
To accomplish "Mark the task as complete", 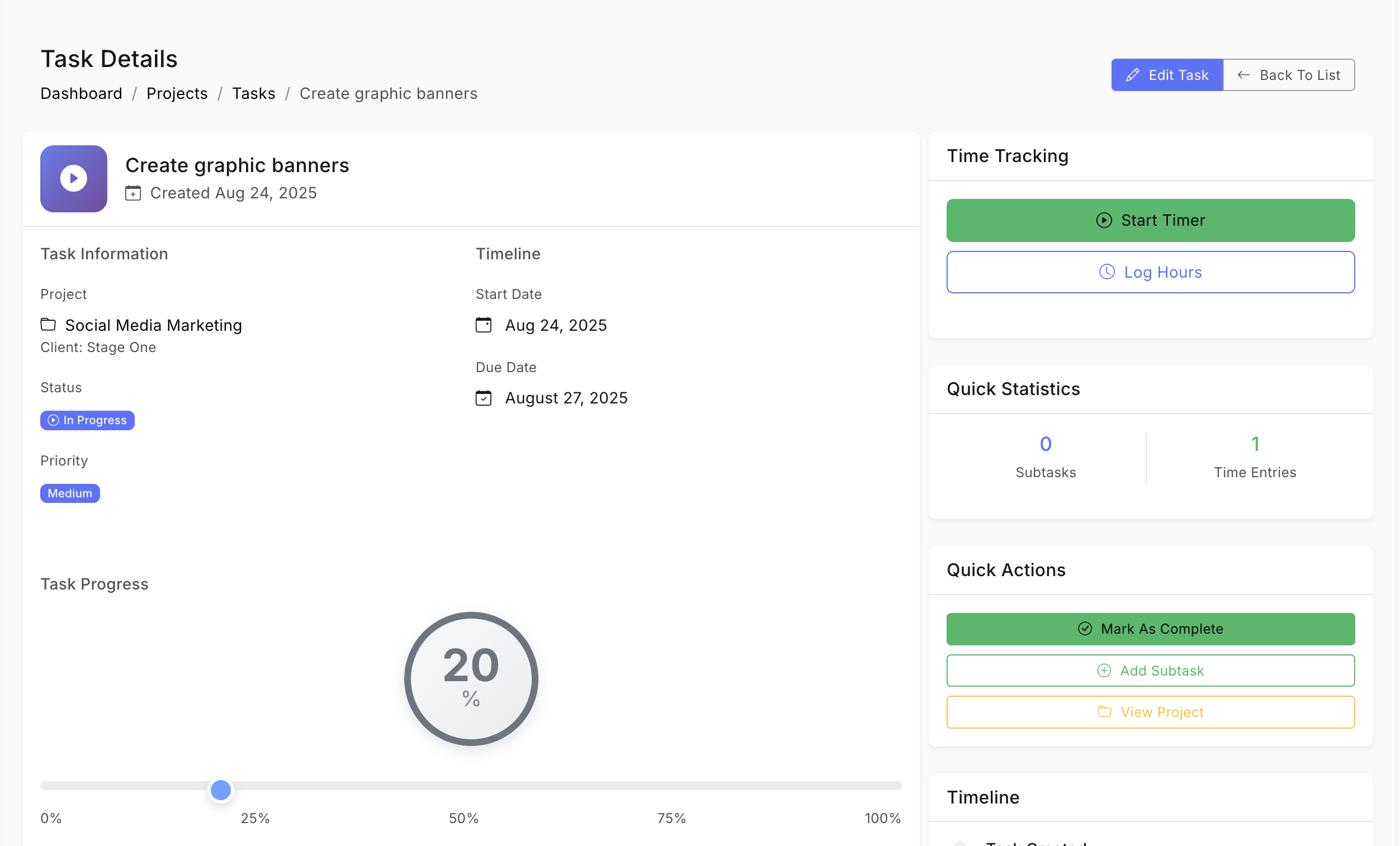I will tap(1151, 629).
